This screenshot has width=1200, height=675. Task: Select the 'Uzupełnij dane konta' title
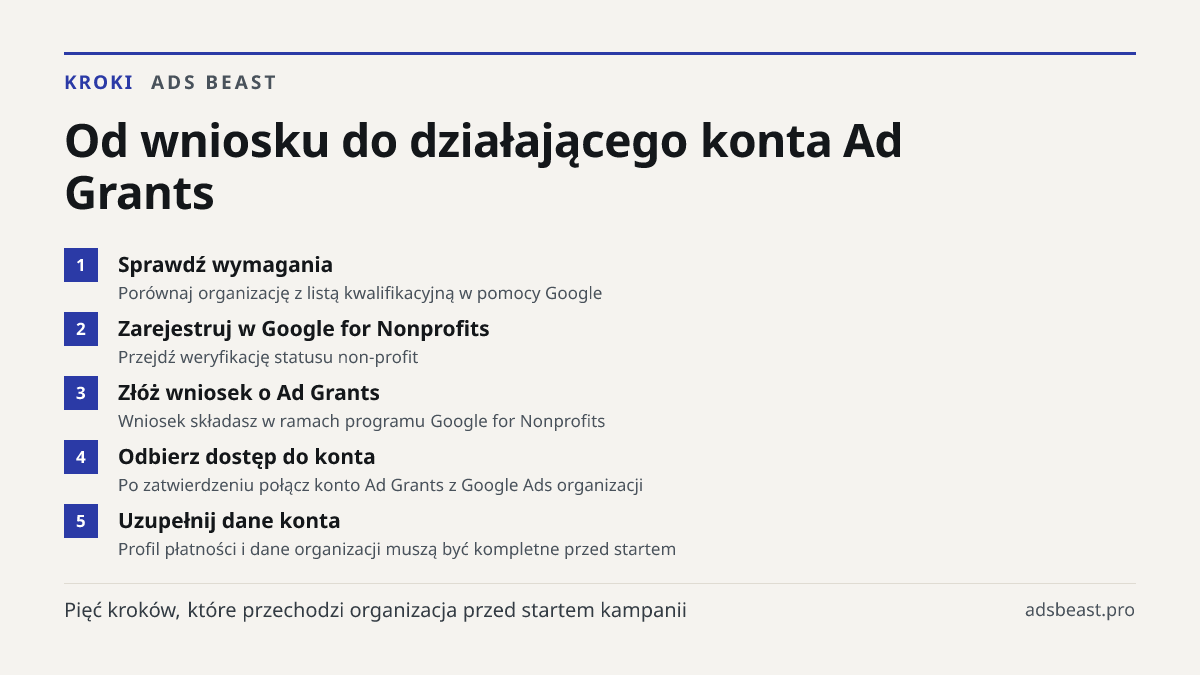(x=229, y=521)
